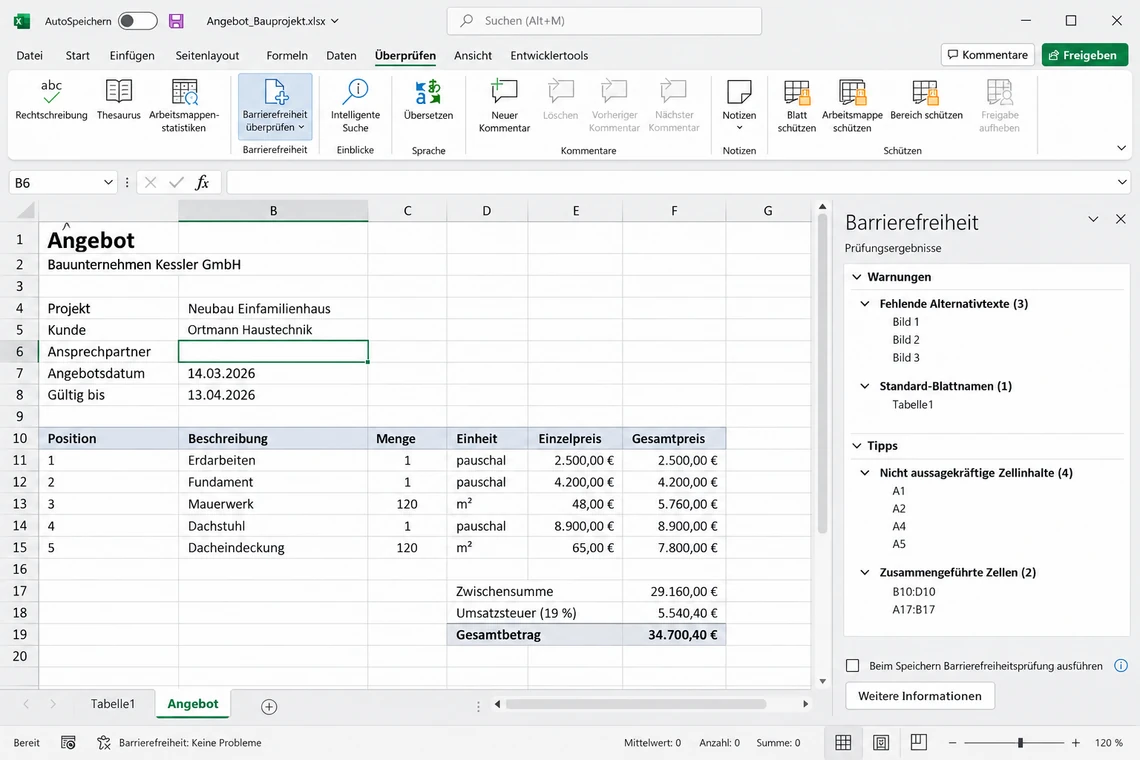This screenshot has width=1140, height=760.
Task: Click the 120 % zoom level
Action: point(1109,743)
